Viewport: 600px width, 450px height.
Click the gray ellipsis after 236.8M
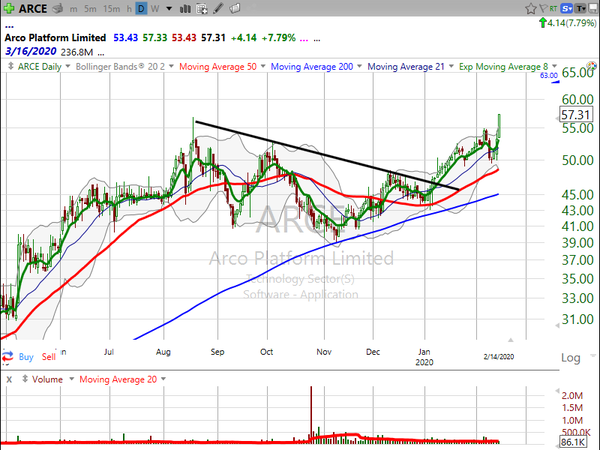click(101, 54)
